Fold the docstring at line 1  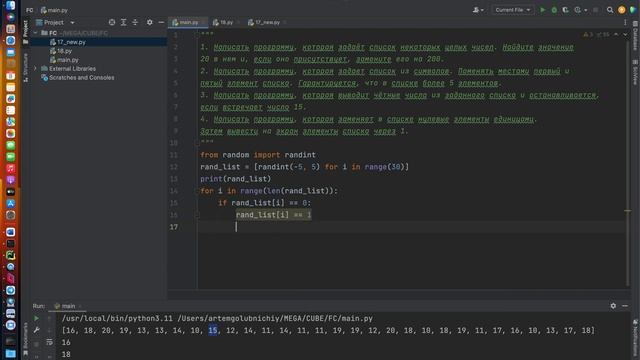tap(197, 35)
